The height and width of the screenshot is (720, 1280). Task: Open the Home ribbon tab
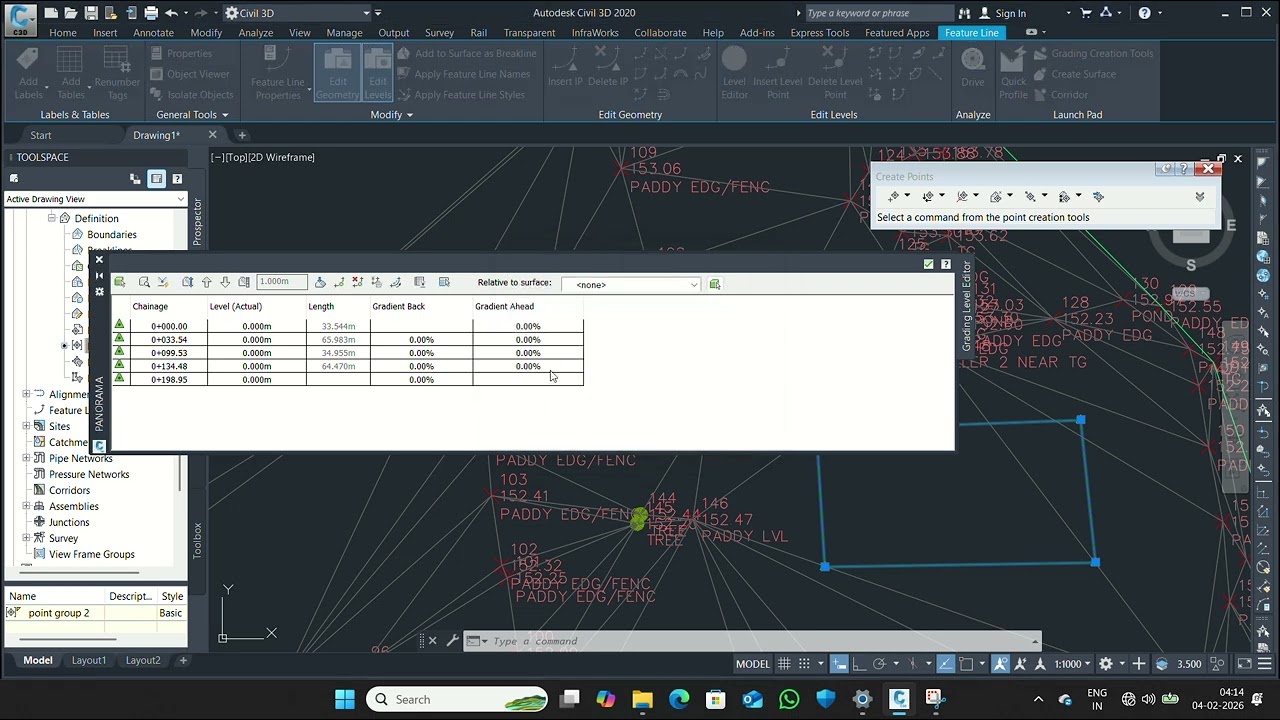pyautogui.click(x=63, y=33)
